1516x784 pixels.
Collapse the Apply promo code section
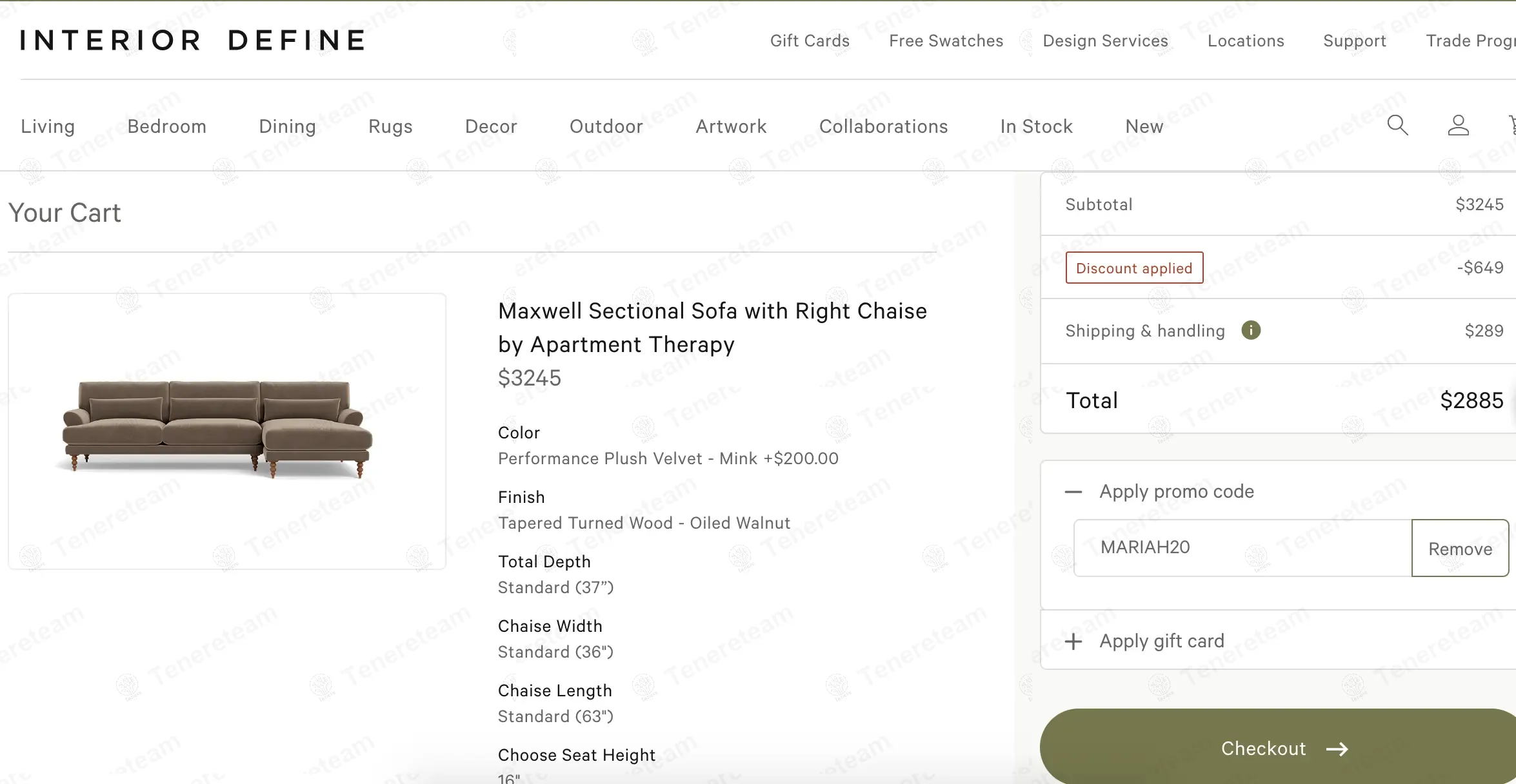point(1073,492)
